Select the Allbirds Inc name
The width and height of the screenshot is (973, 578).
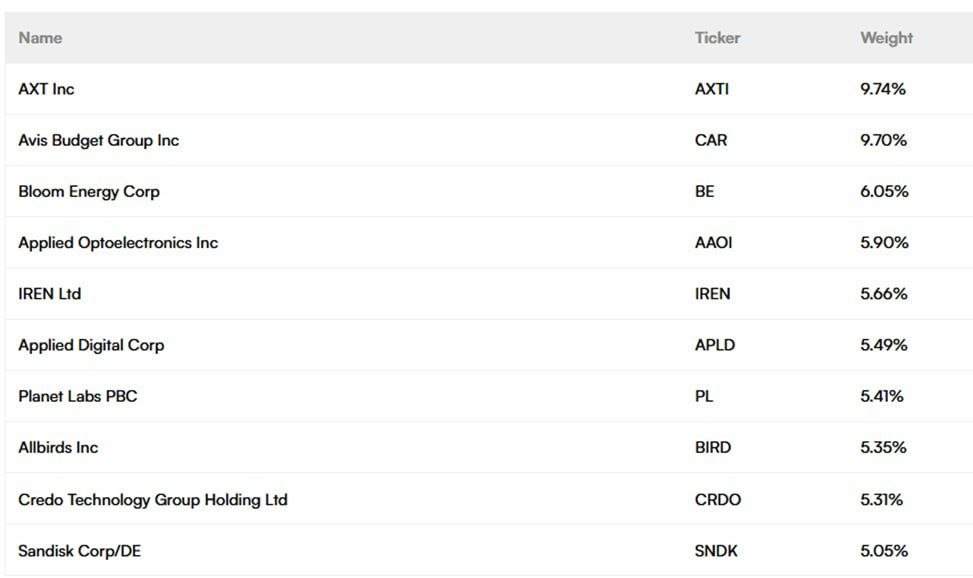tap(58, 447)
